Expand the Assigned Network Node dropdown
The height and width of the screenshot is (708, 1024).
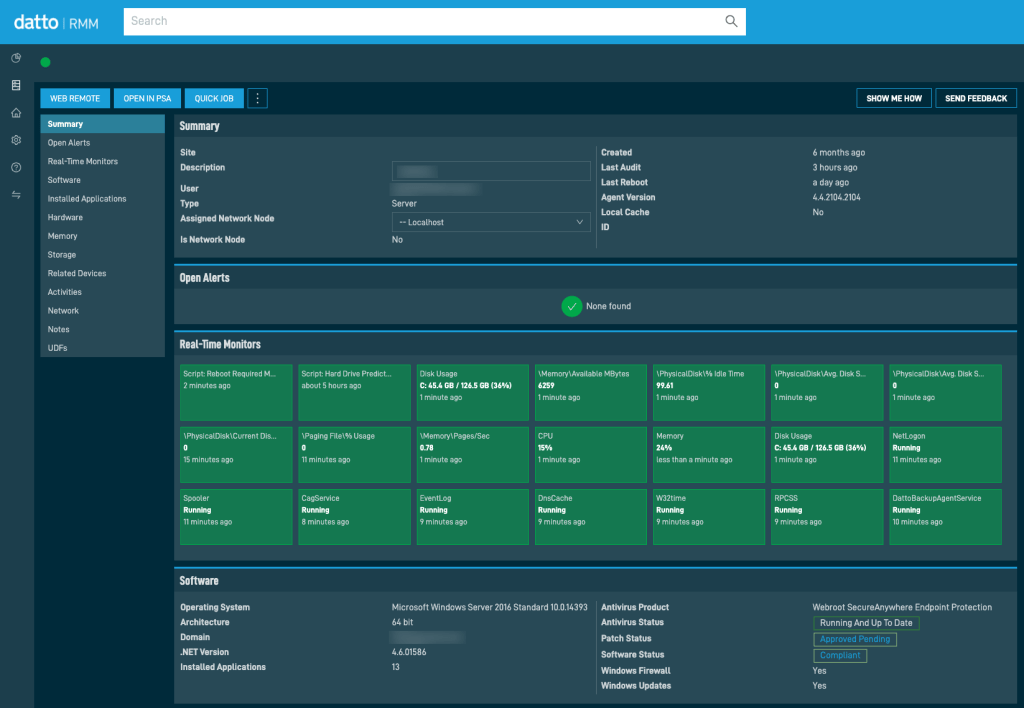pos(491,222)
